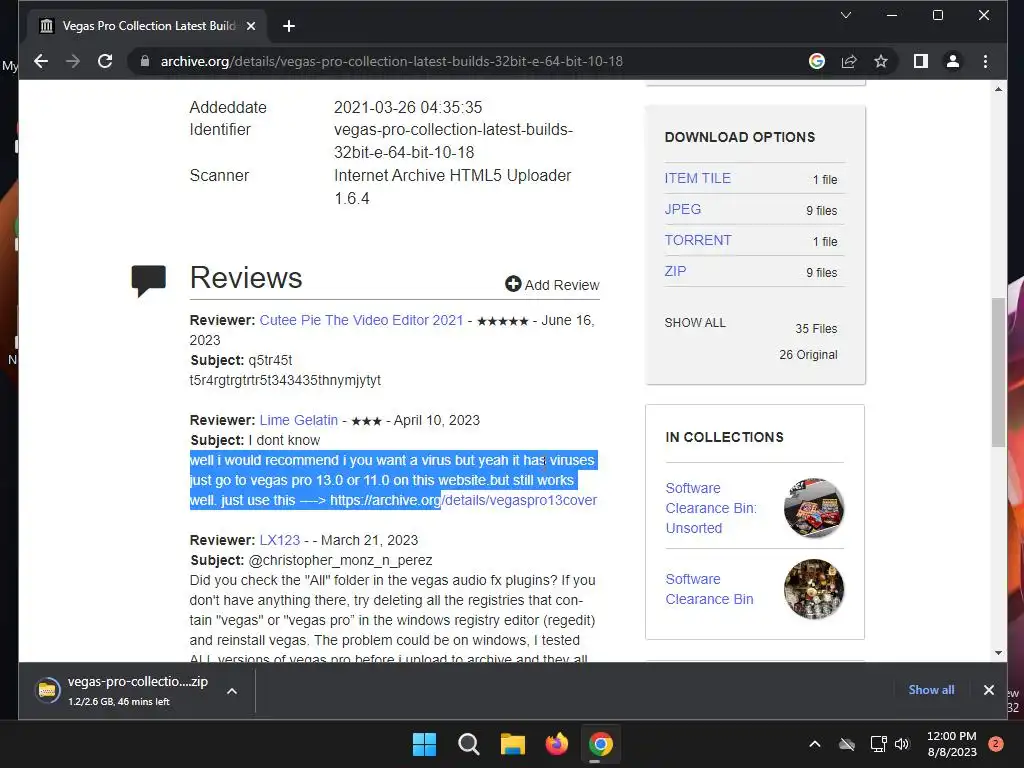Click the share page icon
The height and width of the screenshot is (768, 1024).
(x=849, y=61)
